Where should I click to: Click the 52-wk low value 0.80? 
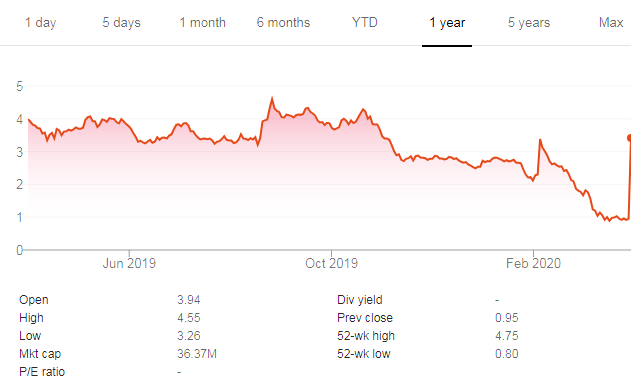507,354
